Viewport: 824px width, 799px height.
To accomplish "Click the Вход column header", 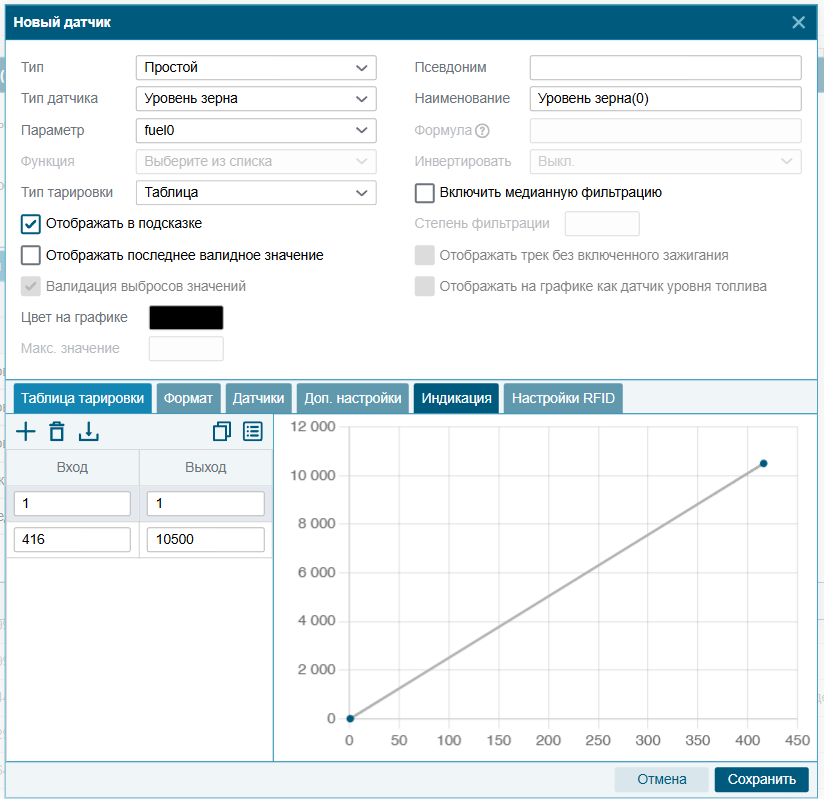I will click(72, 467).
